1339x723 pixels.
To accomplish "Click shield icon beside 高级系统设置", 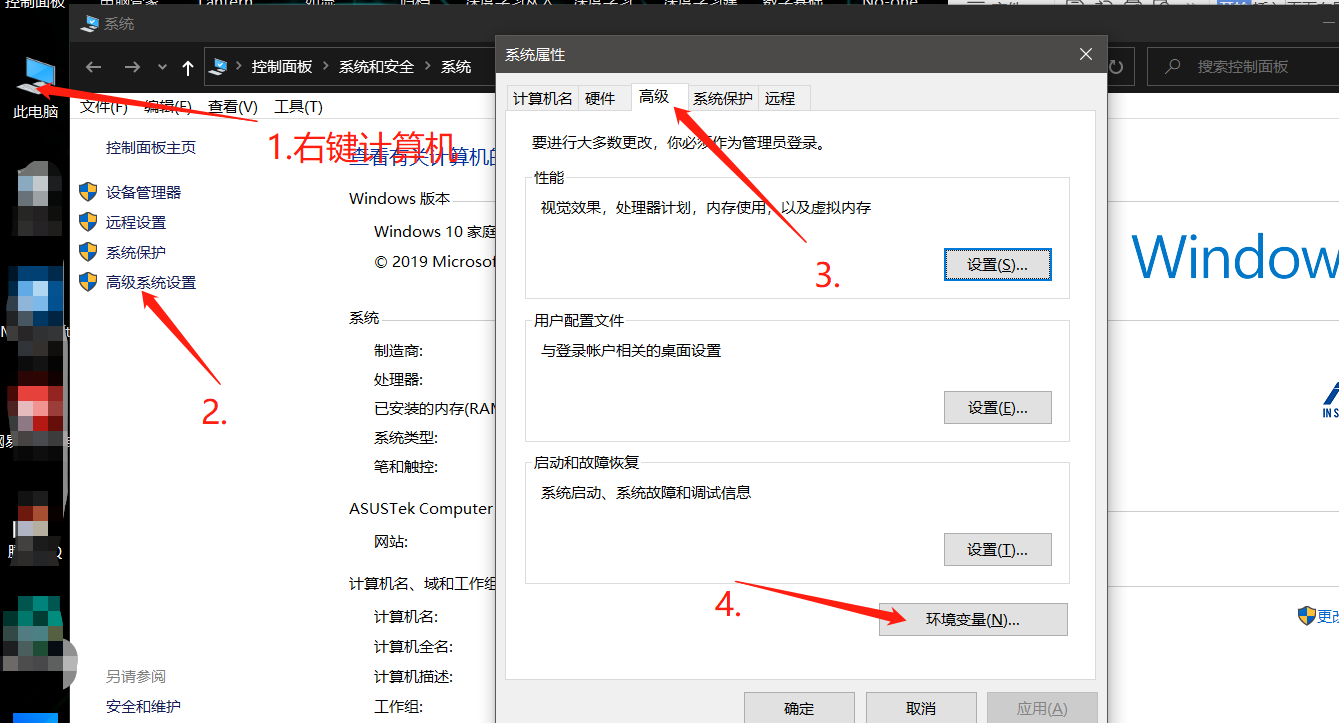I will click(88, 282).
